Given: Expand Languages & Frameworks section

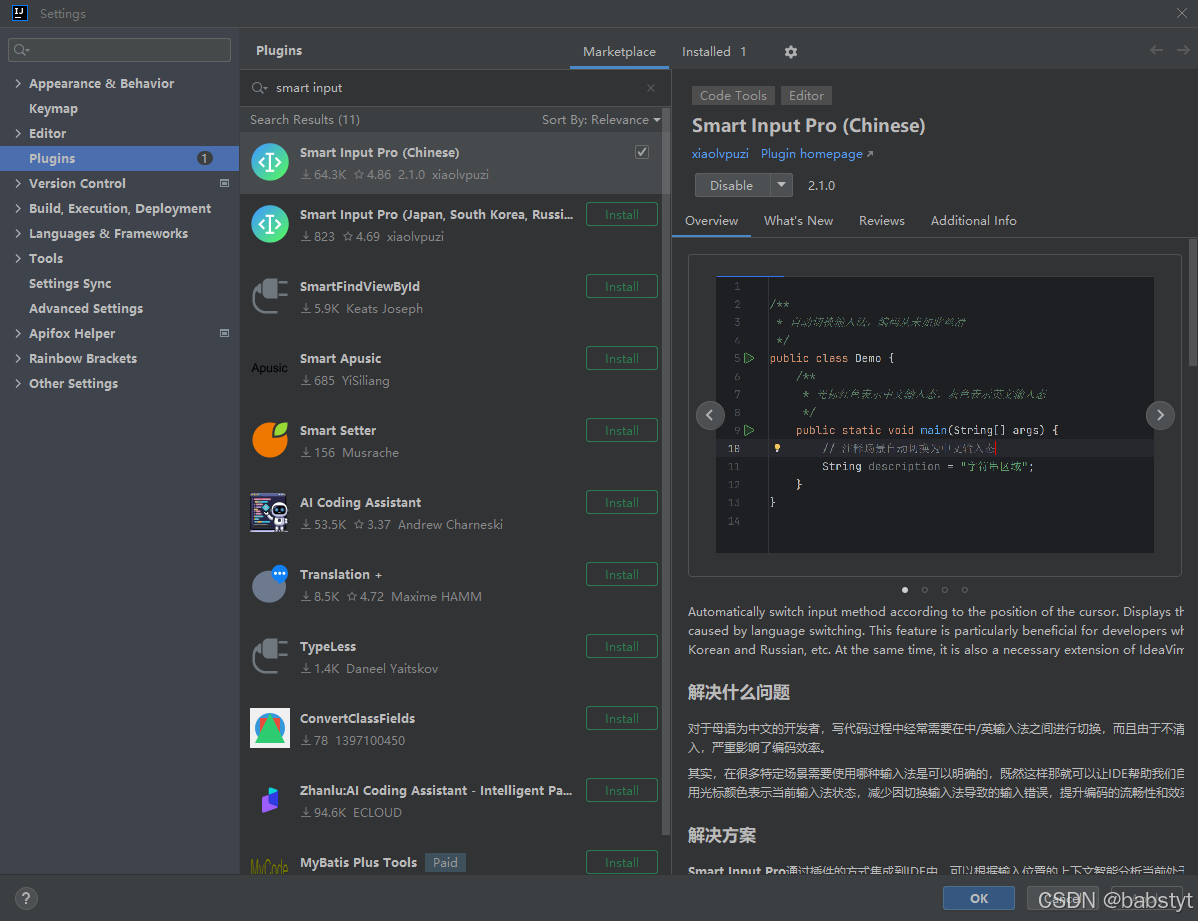Looking at the screenshot, I should point(18,233).
